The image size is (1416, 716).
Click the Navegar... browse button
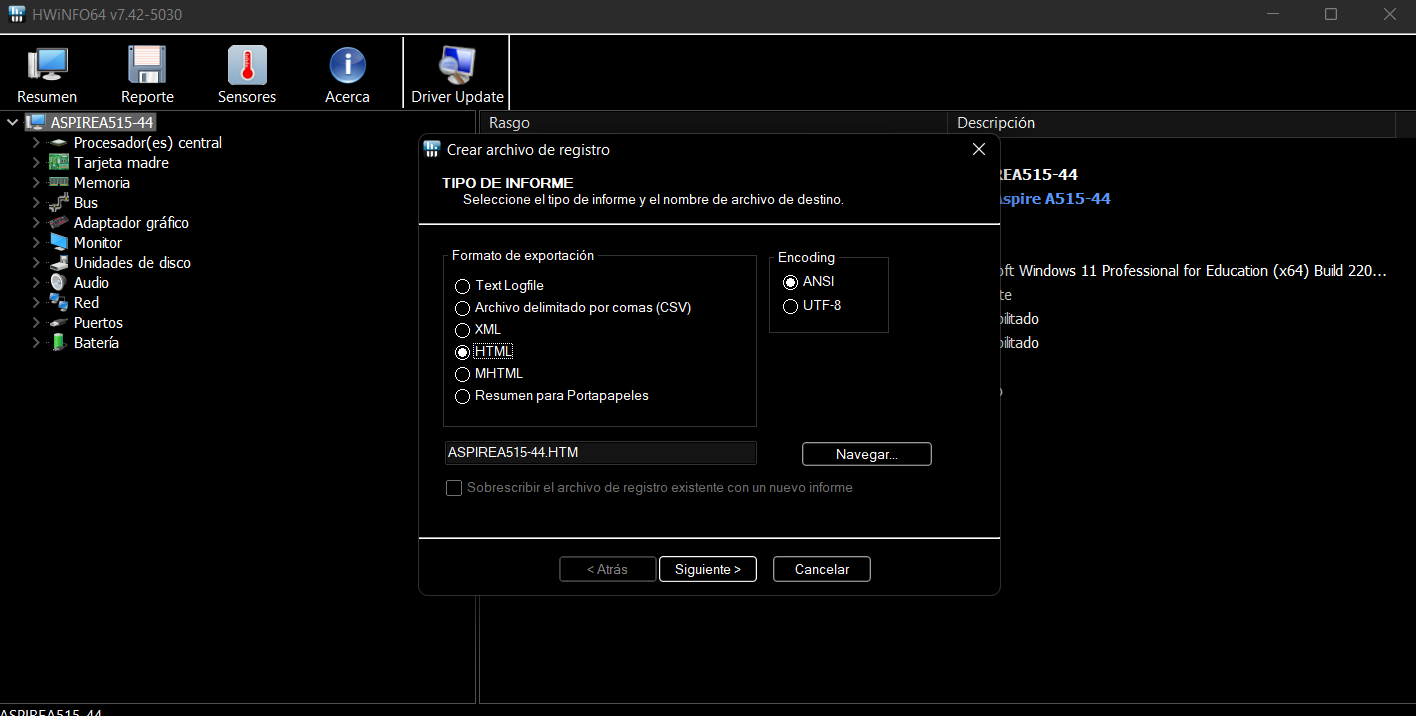tap(867, 454)
